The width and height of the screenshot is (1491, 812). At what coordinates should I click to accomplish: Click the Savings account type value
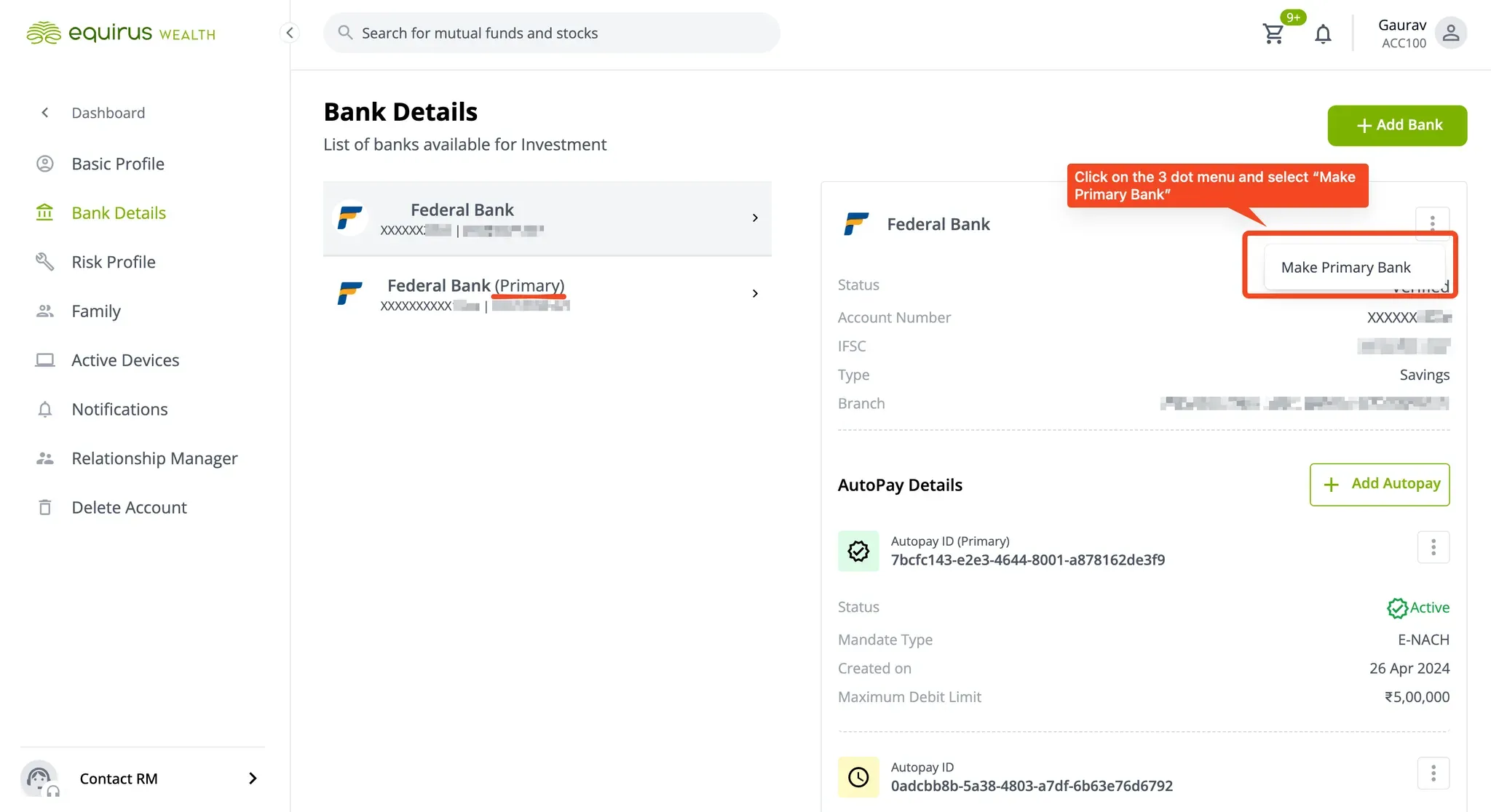coord(1424,375)
